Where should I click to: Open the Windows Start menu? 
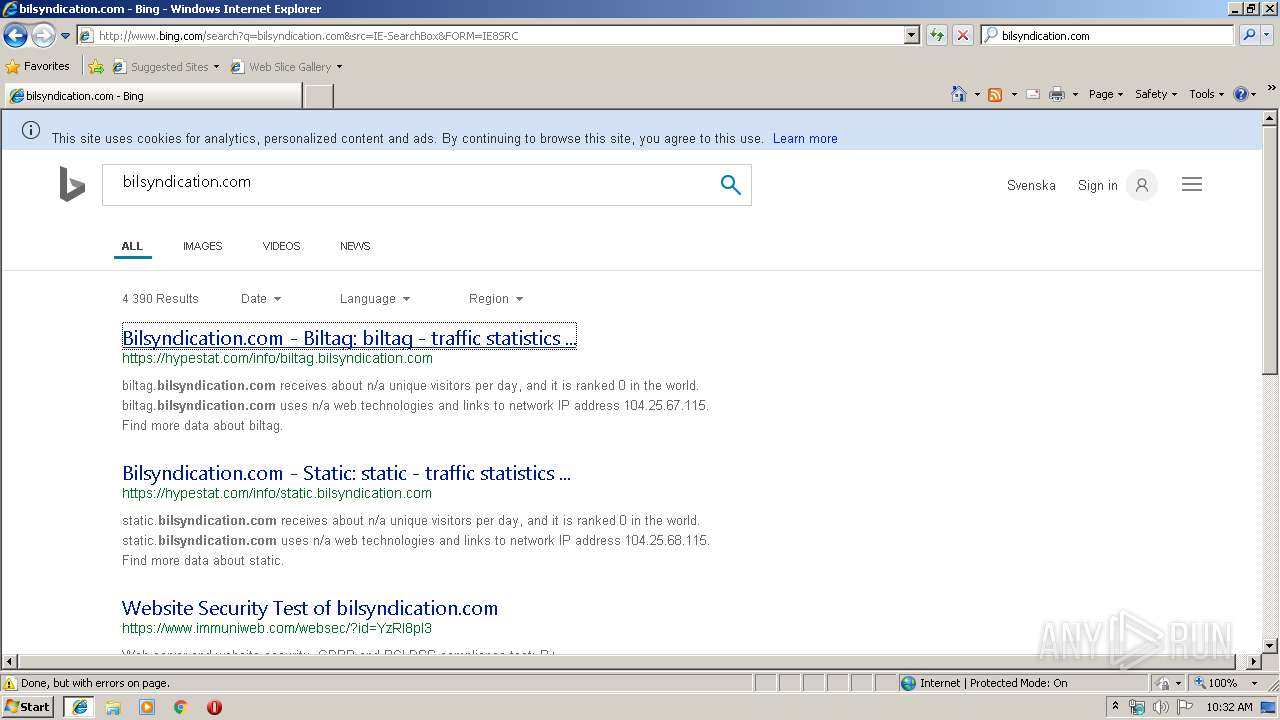pyautogui.click(x=28, y=707)
